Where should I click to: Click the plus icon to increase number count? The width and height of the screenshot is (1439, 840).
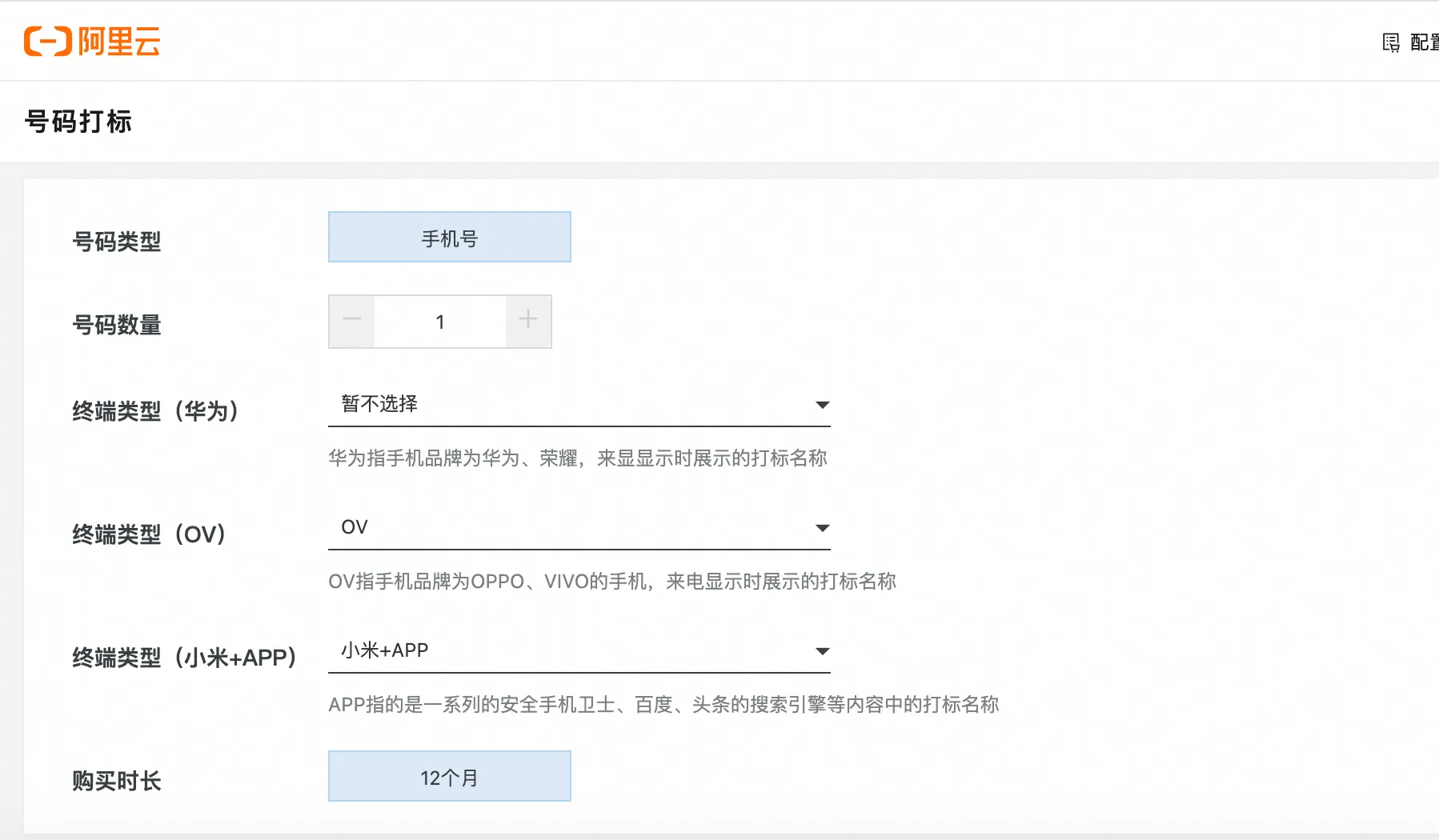[528, 321]
